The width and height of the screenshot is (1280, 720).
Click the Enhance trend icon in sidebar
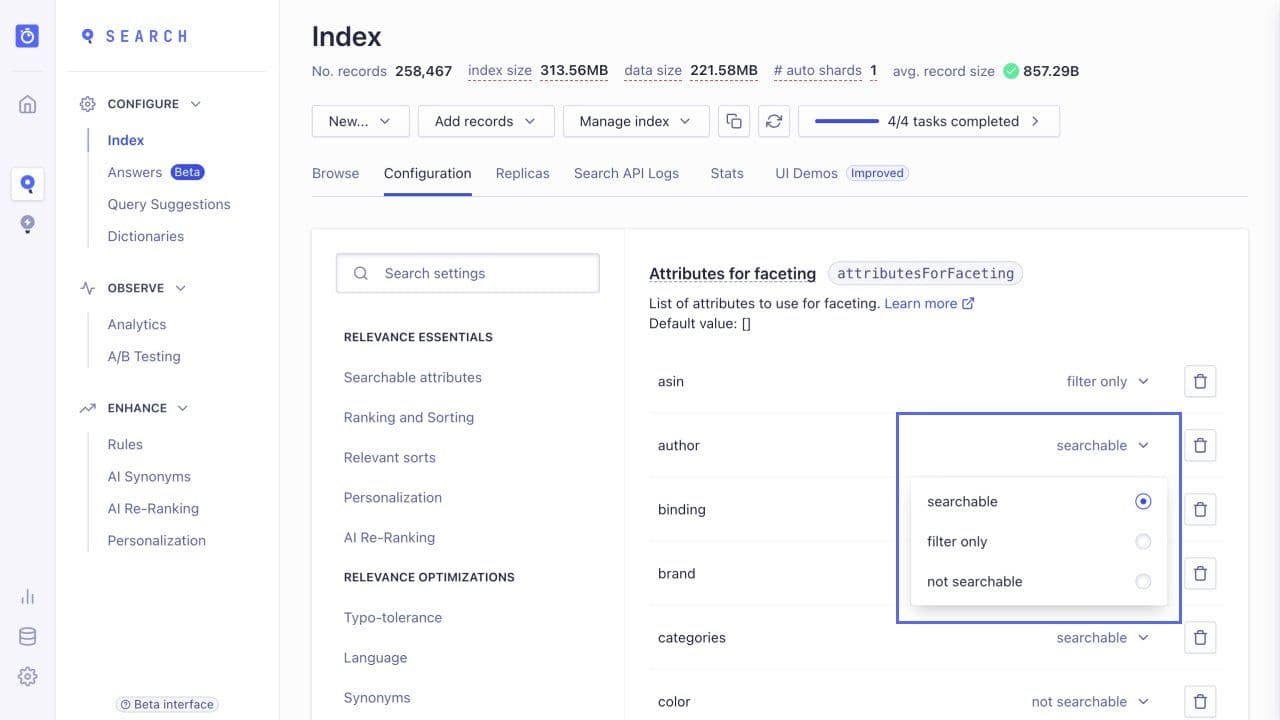click(88, 408)
